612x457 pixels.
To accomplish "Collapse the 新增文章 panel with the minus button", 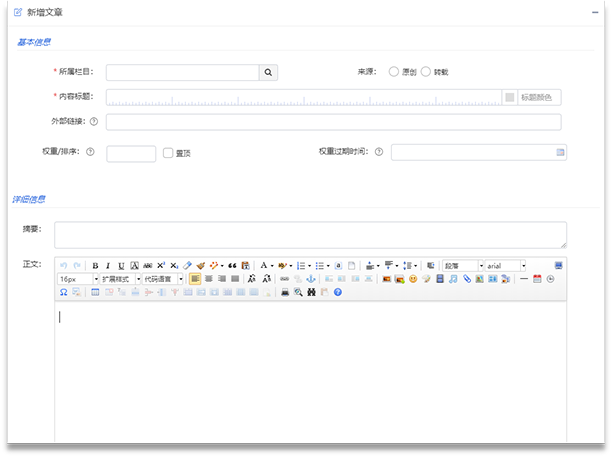I will pyautogui.click(x=595, y=12).
